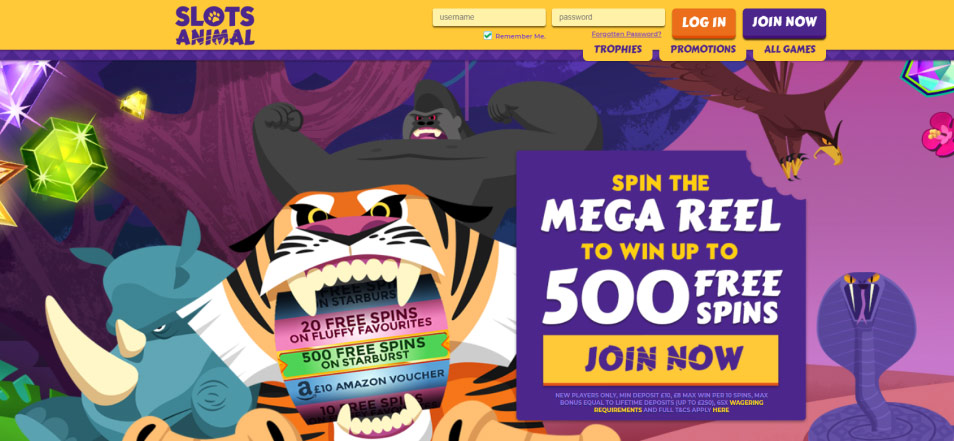The image size is (954, 441).
Task: Click the yellow Join Now banner button
Action: (660, 359)
